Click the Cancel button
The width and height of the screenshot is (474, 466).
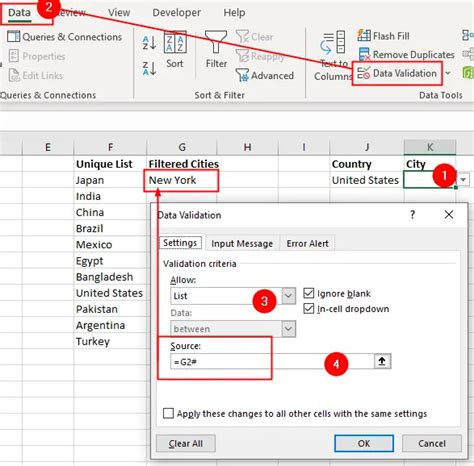click(432, 443)
